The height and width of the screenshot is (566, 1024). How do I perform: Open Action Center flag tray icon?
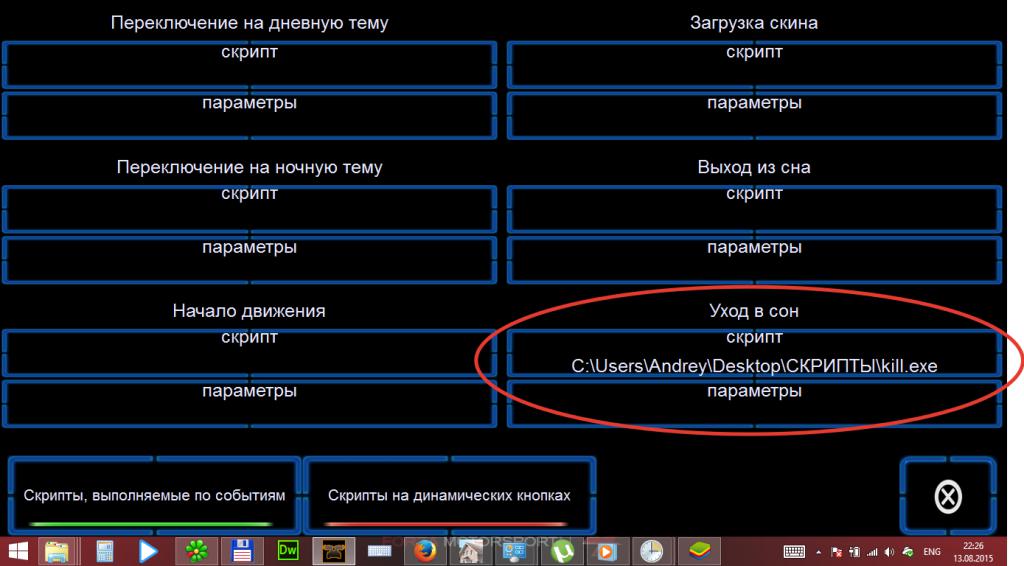coord(837,552)
